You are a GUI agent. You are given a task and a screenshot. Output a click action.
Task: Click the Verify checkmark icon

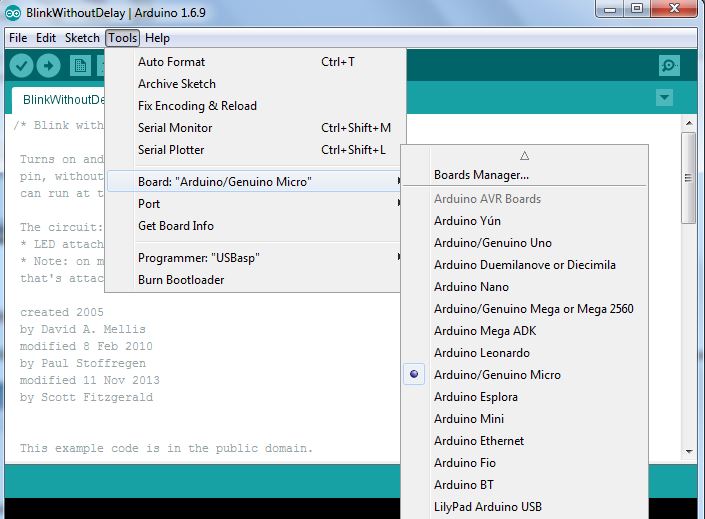(21, 66)
